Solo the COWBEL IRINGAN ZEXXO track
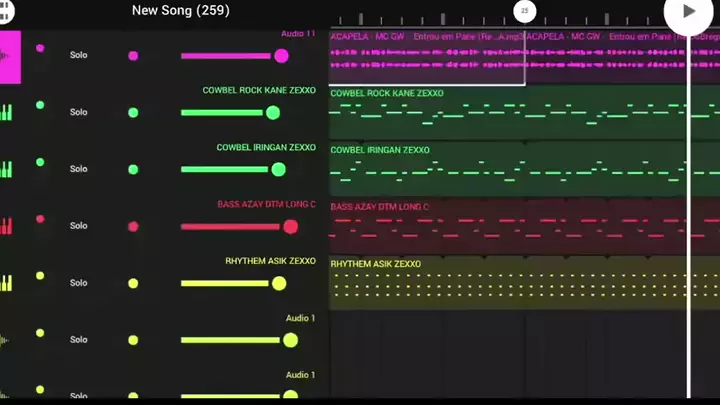The width and height of the screenshot is (720, 405). (79, 169)
